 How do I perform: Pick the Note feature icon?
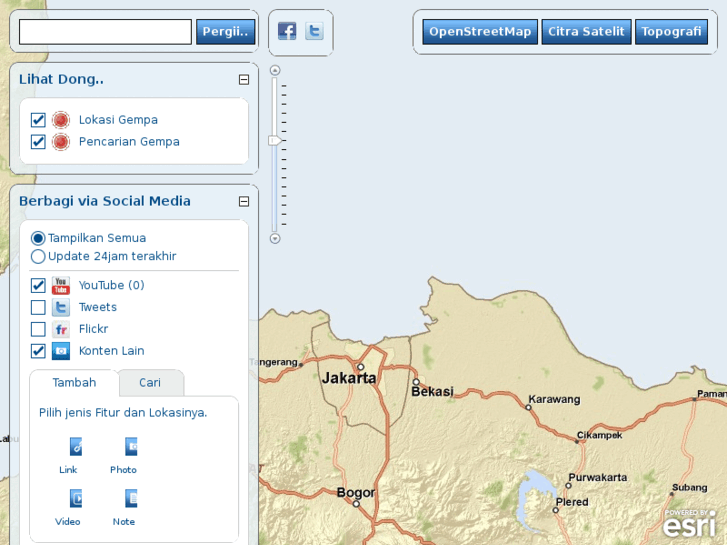point(129,499)
